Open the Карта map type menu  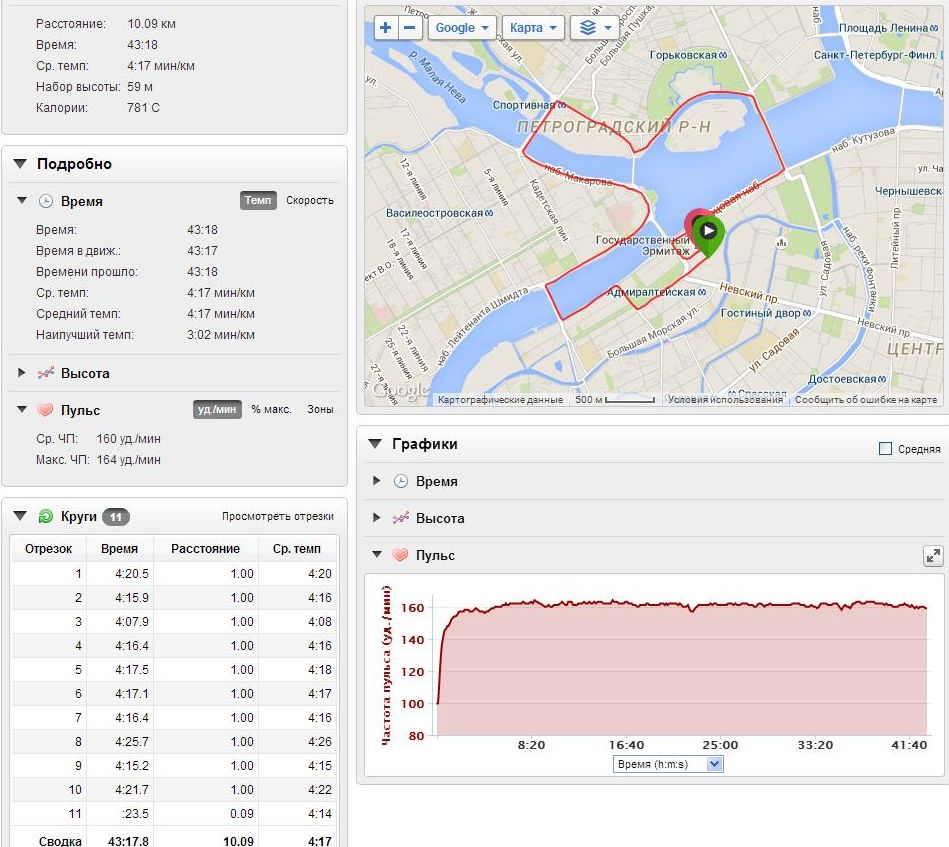tap(533, 28)
